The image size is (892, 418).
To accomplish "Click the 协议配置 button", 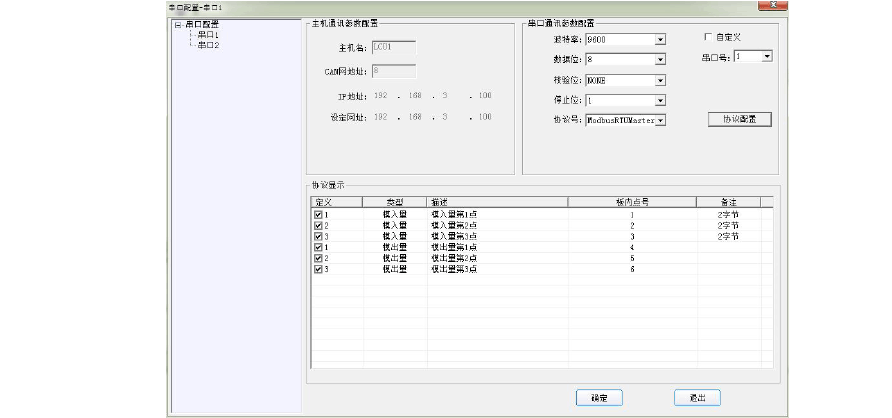I will (739, 119).
